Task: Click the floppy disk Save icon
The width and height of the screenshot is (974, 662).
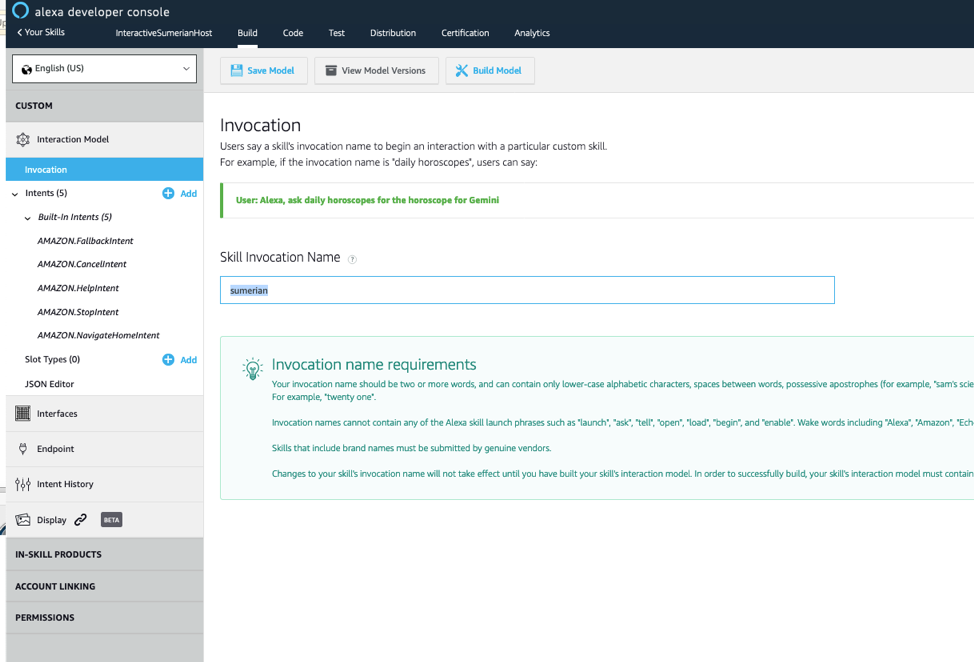Action: click(x=237, y=71)
